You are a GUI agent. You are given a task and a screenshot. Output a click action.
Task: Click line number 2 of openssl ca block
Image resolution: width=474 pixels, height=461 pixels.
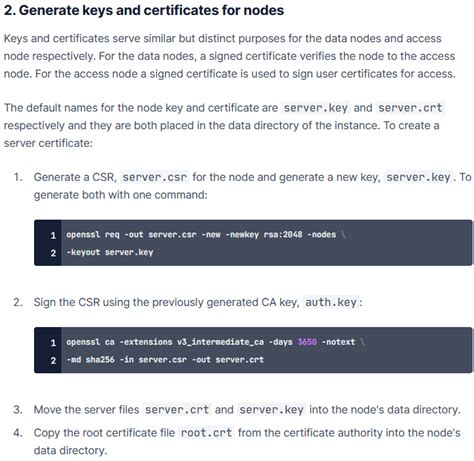coord(53,360)
